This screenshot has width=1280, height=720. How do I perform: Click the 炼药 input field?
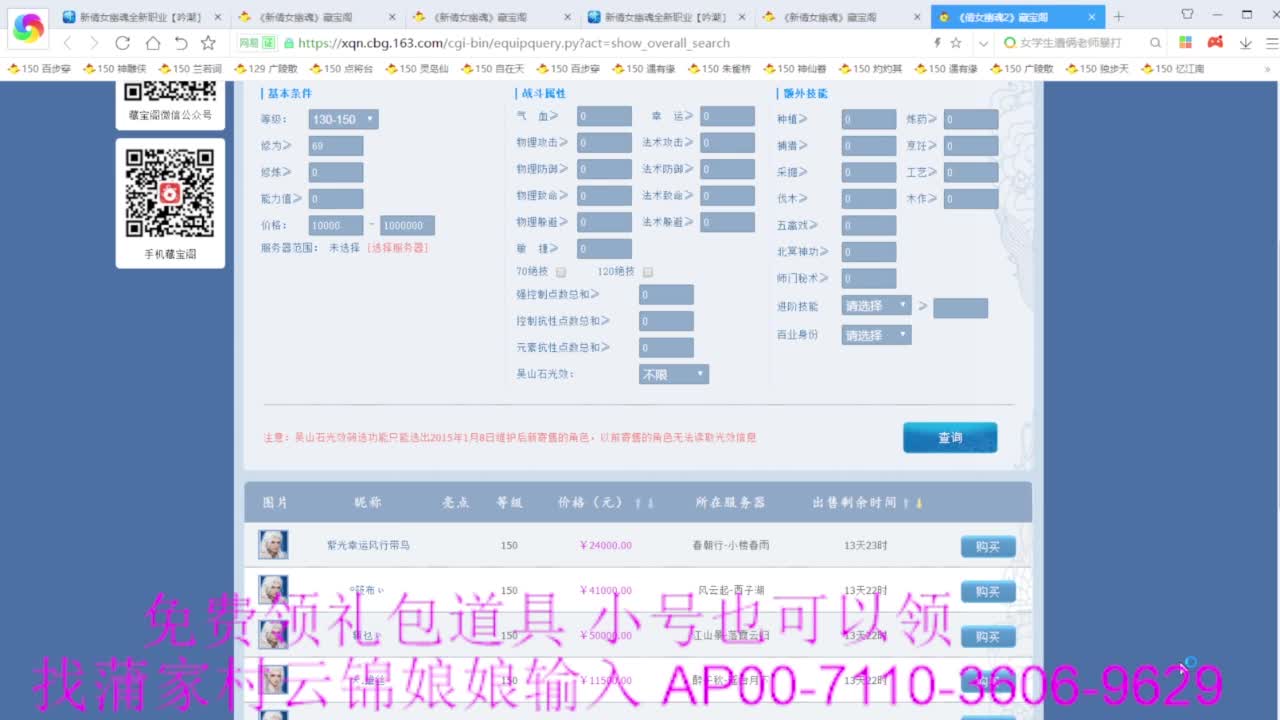pos(971,119)
